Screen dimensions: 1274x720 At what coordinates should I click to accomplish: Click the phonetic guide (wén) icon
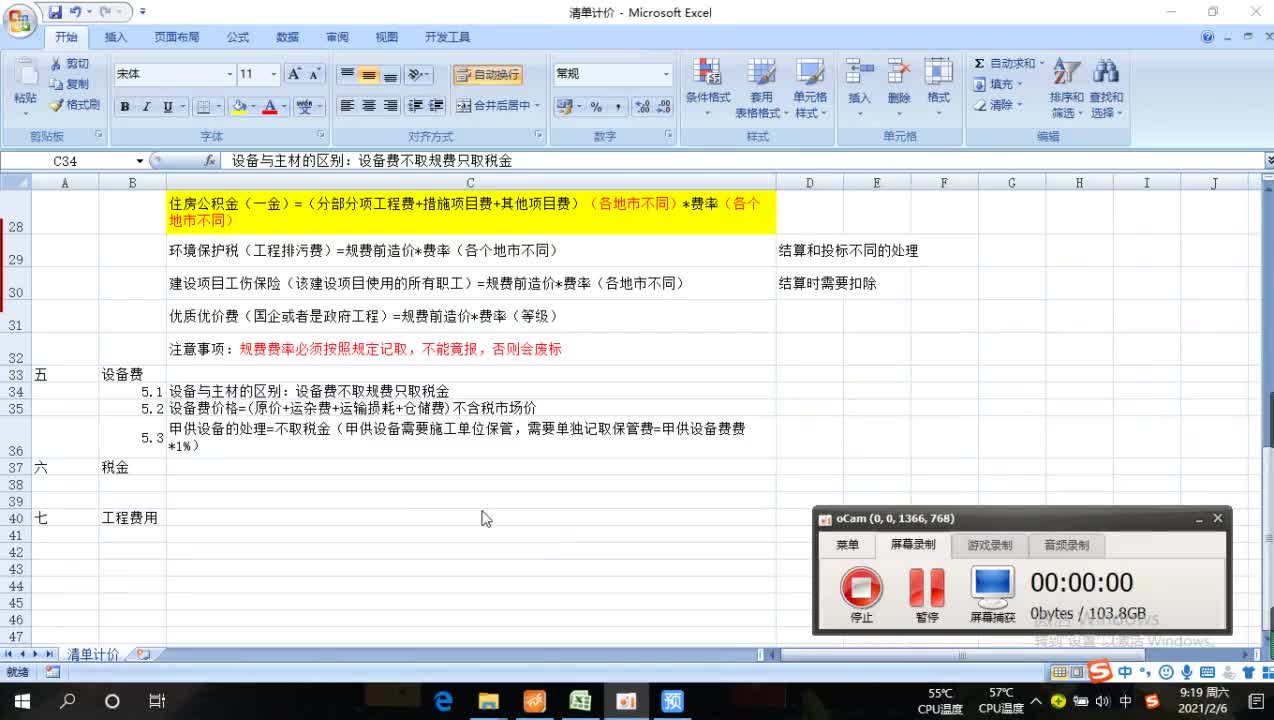coord(305,107)
